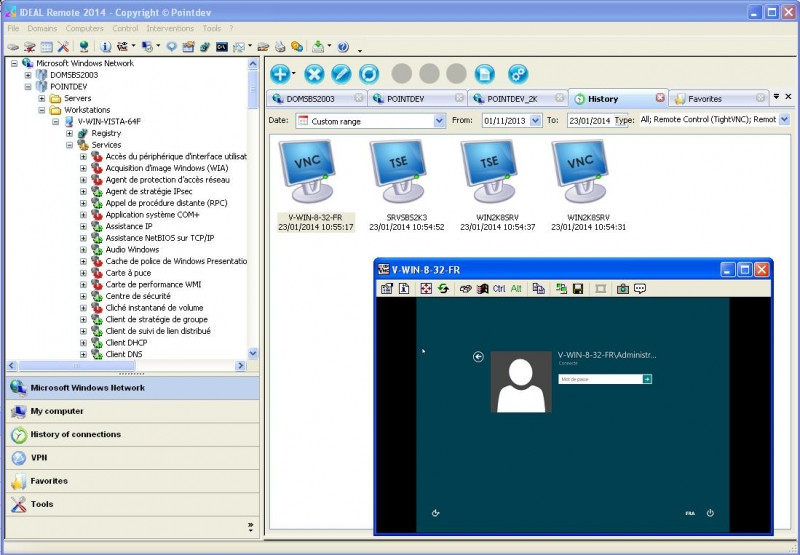Open the Interventions menu
The width and height of the screenshot is (800, 555).
pyautogui.click(x=170, y=29)
